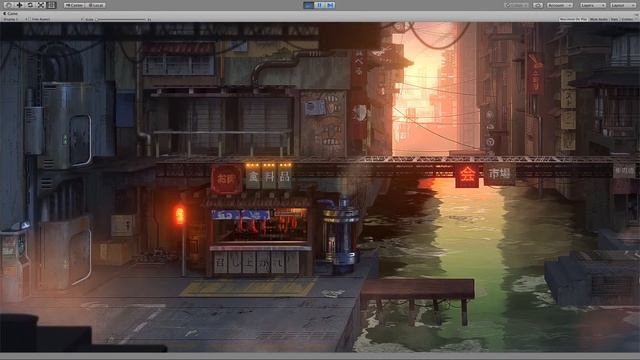Select the Hand tool in the toolbar

[x=8, y=5]
